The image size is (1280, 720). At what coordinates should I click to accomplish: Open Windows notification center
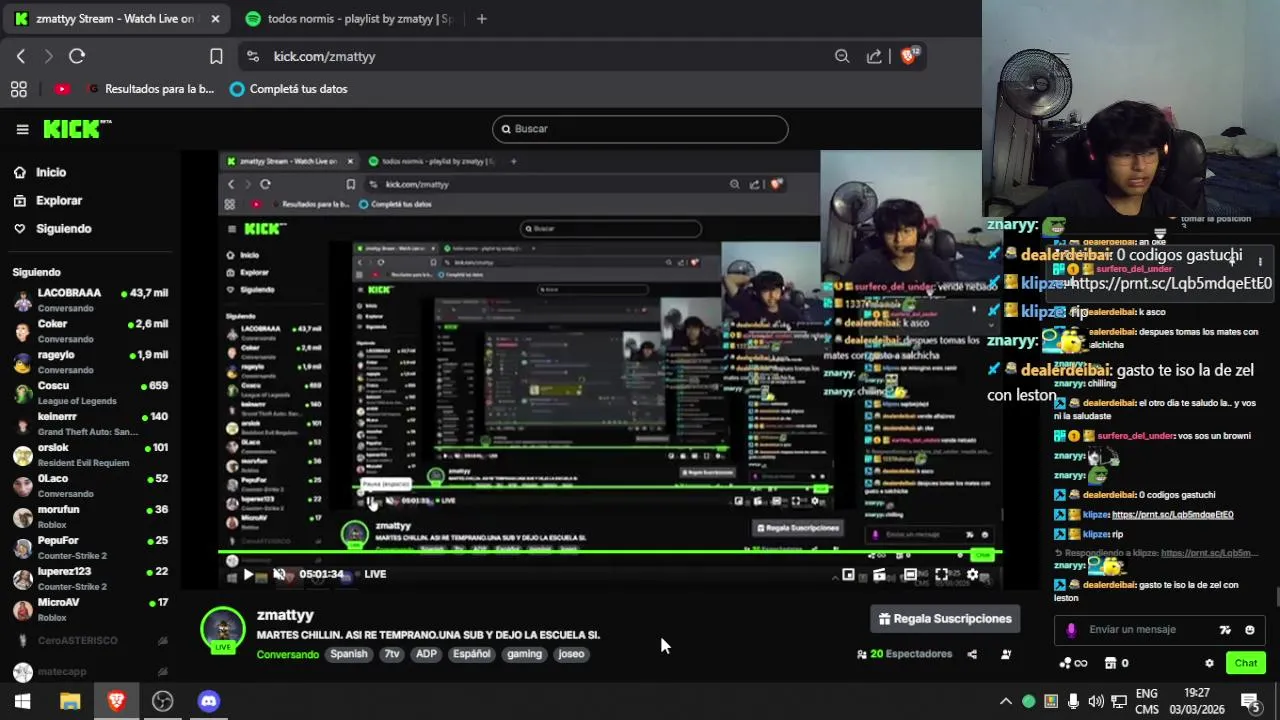[x=1250, y=701]
